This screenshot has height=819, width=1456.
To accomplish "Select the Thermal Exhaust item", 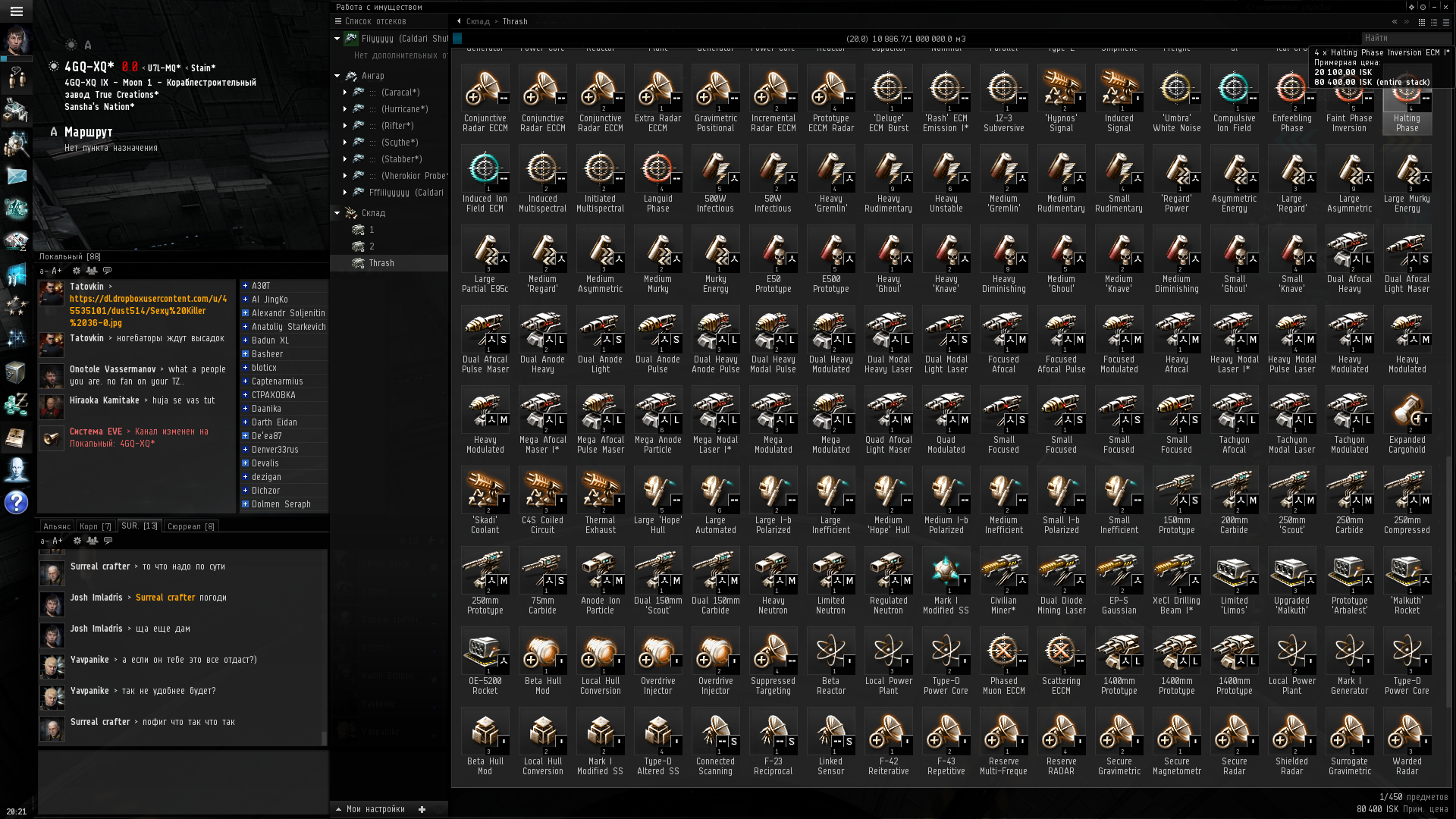I will click(x=601, y=500).
